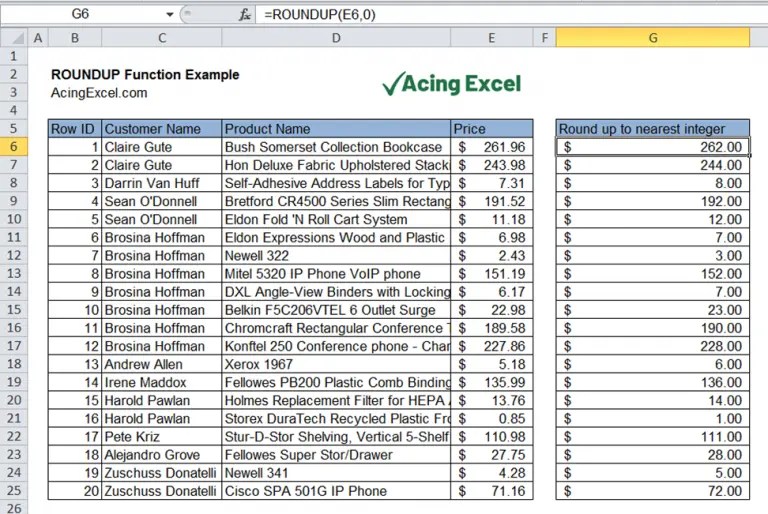
Task: Select the price cell 261.96
Action: (491, 147)
